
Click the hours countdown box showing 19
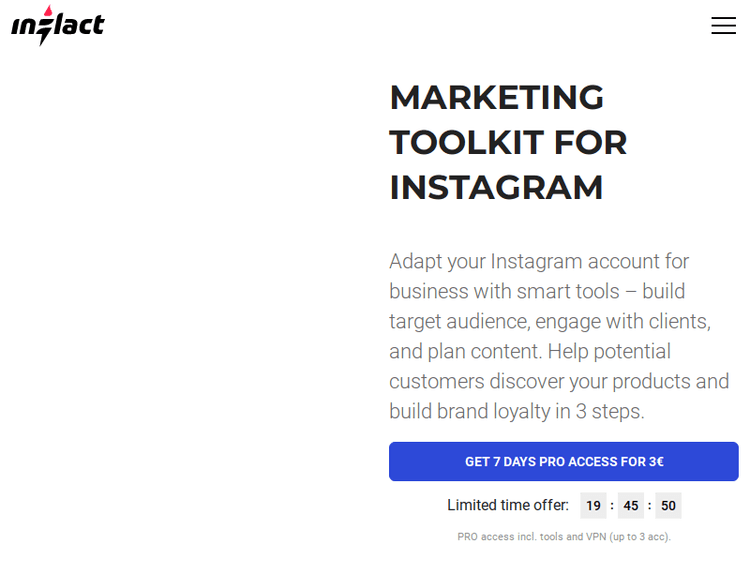(x=594, y=506)
